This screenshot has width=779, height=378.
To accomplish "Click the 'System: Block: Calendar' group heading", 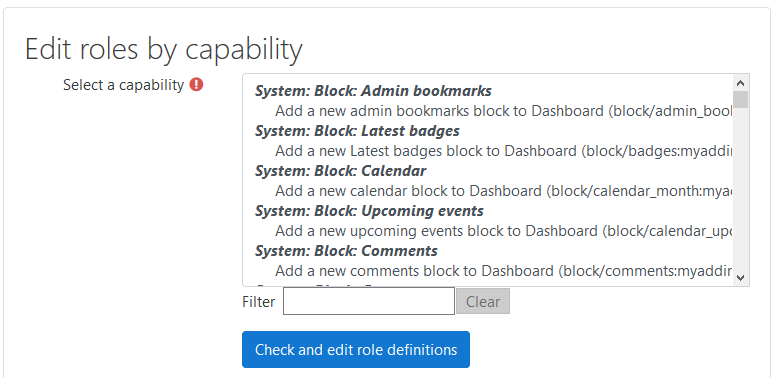I will (340, 171).
